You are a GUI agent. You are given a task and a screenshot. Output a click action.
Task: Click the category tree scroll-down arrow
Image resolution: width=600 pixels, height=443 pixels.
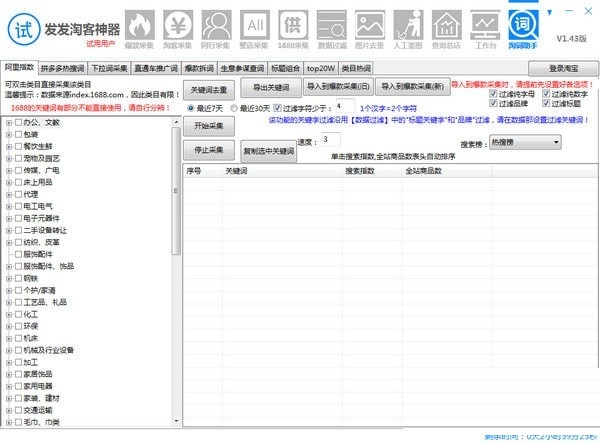click(x=176, y=421)
